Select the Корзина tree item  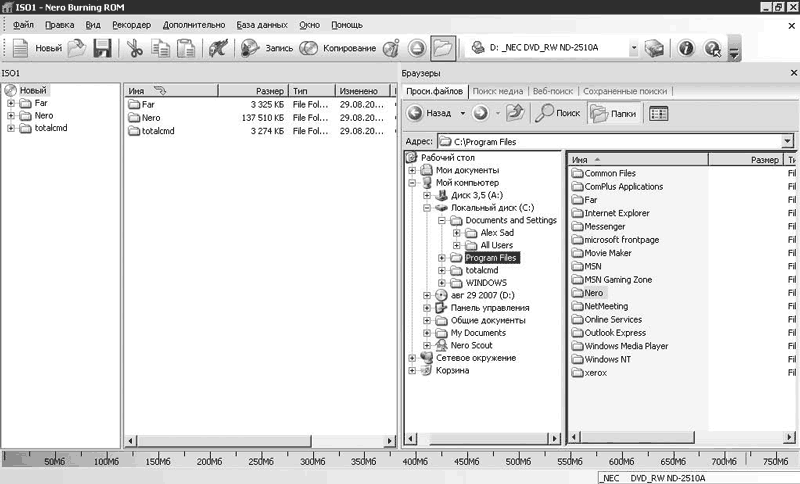coord(452,370)
